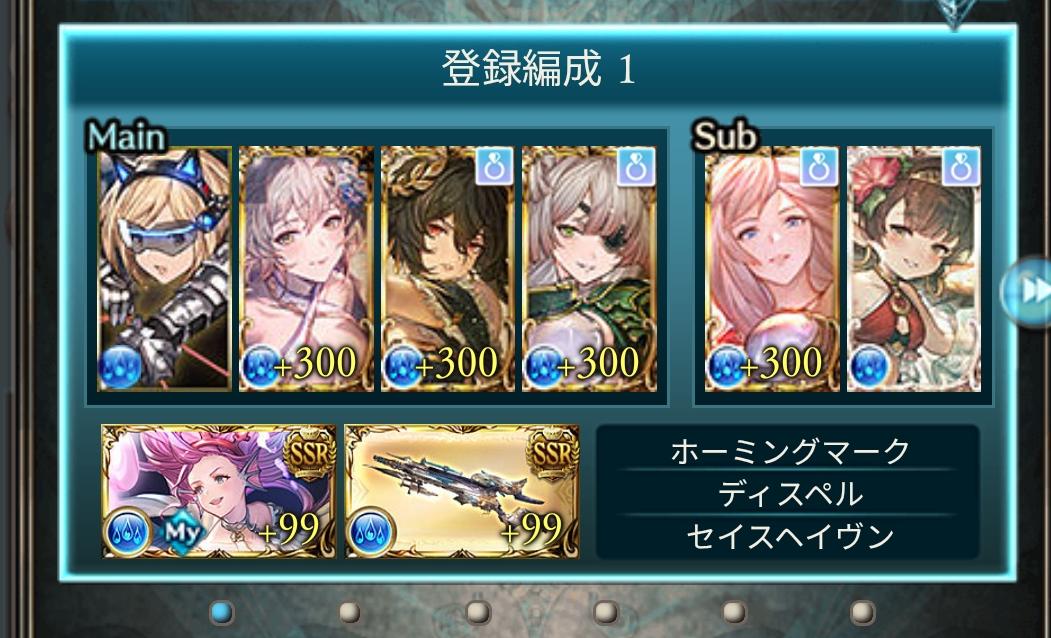This screenshot has height=638, width=1051.
Task: Select the ホーミングマーク skill entry
Action: [790, 451]
